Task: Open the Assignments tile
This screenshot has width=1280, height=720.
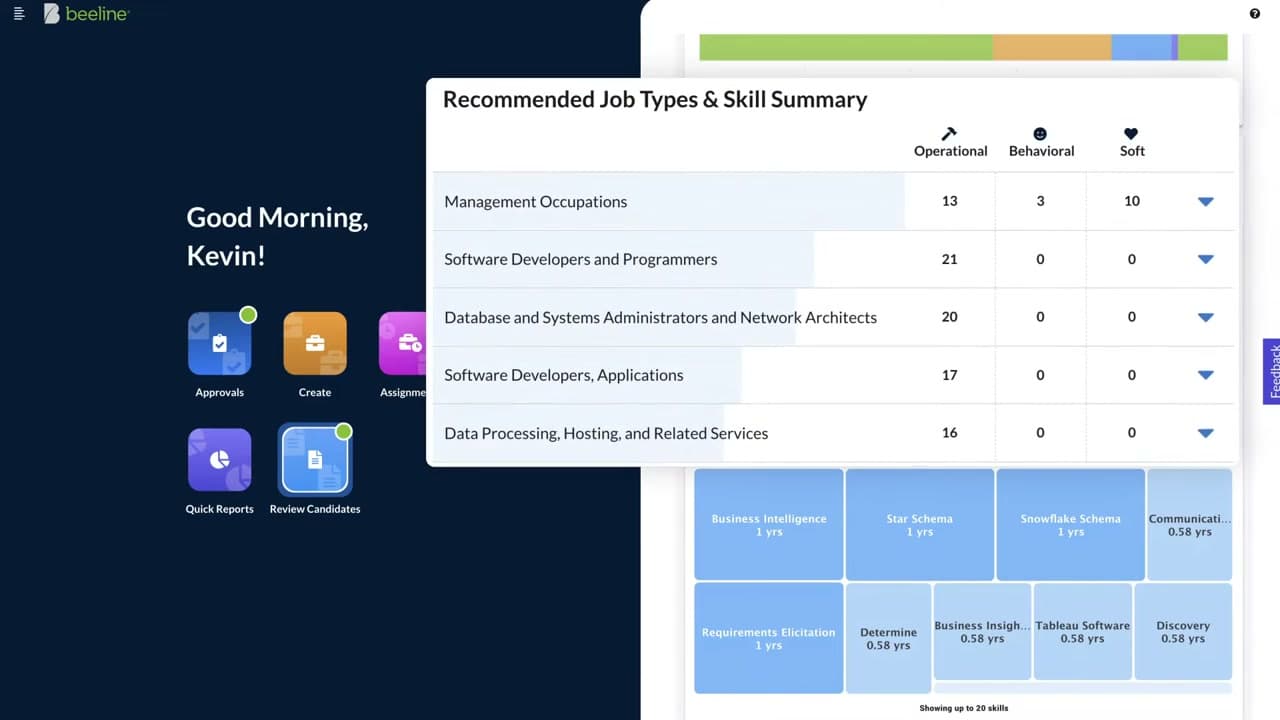Action: (x=402, y=343)
